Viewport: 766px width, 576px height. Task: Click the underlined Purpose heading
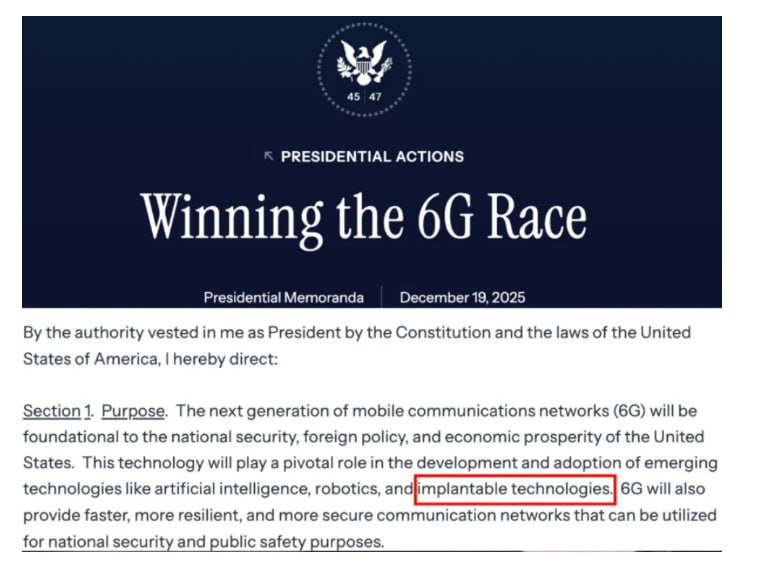pyautogui.click(x=133, y=411)
